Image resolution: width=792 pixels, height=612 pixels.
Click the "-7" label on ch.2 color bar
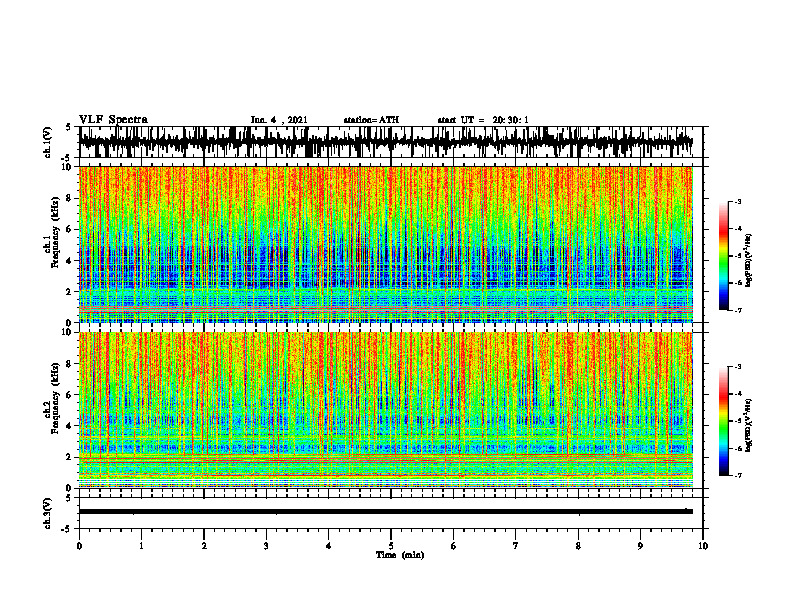click(x=738, y=475)
